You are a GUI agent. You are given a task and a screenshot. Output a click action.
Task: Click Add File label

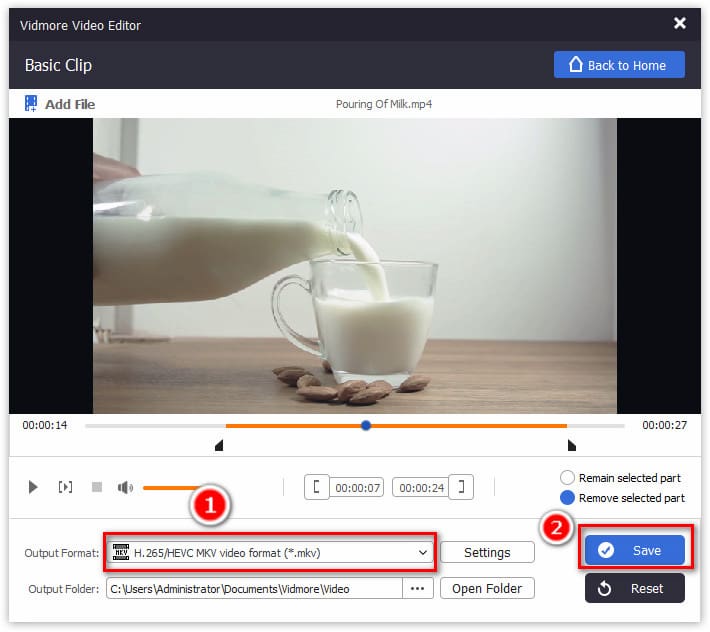(70, 105)
